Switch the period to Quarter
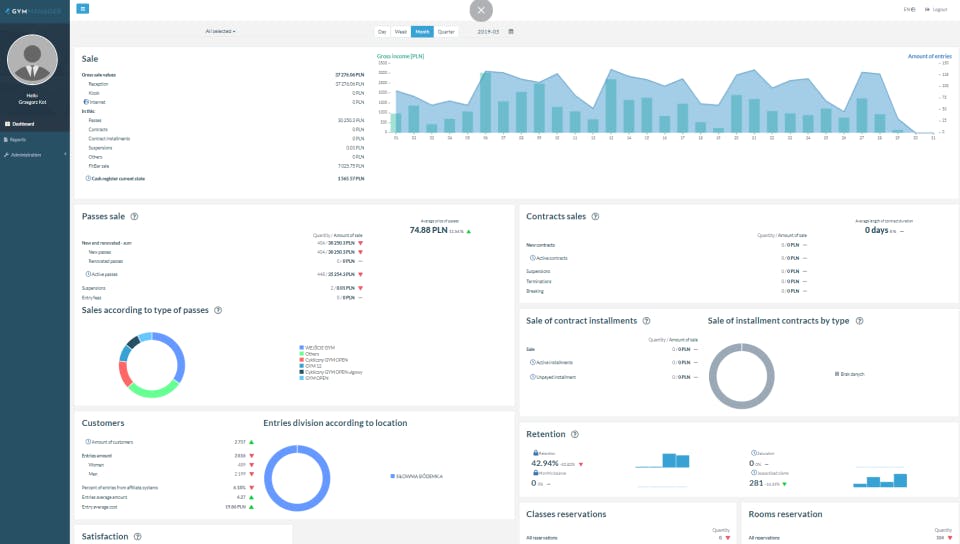 [446, 32]
